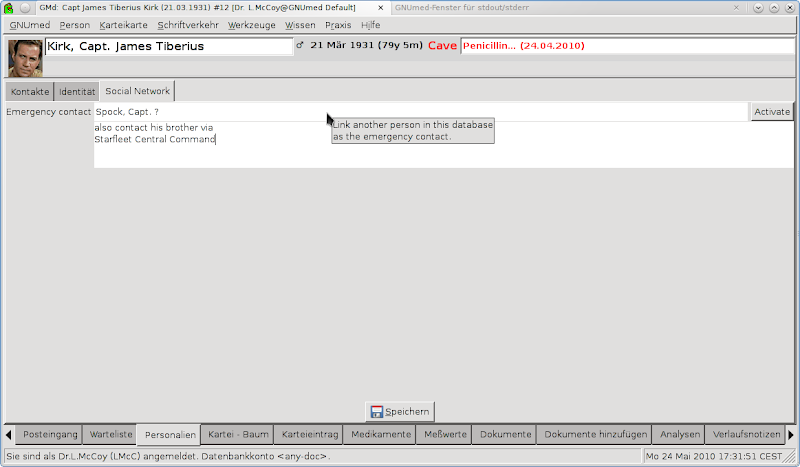This screenshot has width=800, height=467.
Task: Open the Meßwerte tab
Action: (445, 434)
